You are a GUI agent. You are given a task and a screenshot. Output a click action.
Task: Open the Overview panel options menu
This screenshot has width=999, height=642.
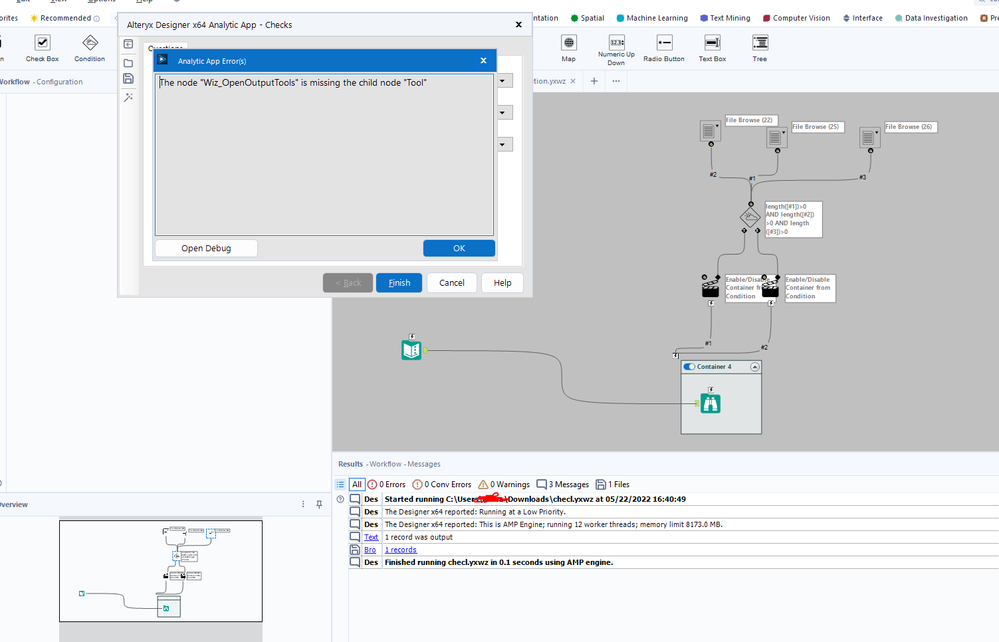(x=304, y=505)
